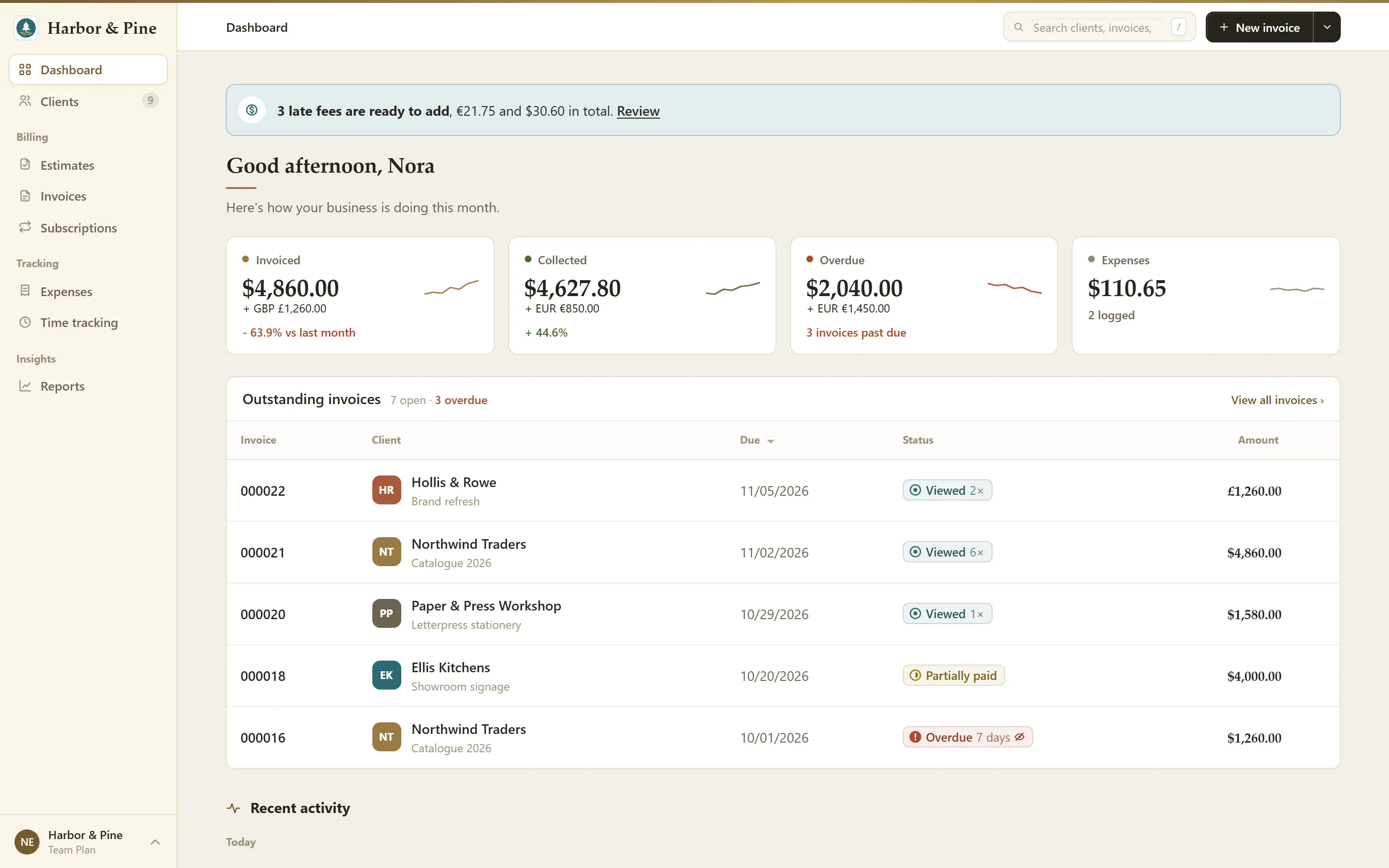Click the Amount column header
The width and height of the screenshot is (1389, 868).
(x=1257, y=440)
